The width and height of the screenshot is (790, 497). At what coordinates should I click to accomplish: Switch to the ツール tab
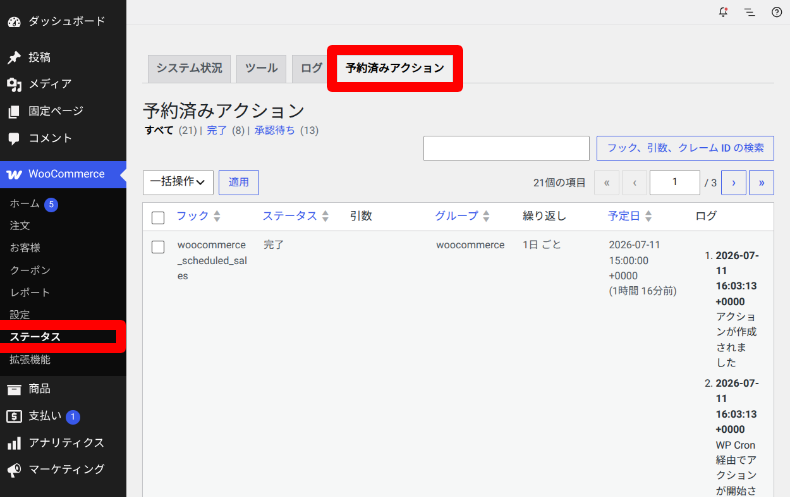click(261, 69)
